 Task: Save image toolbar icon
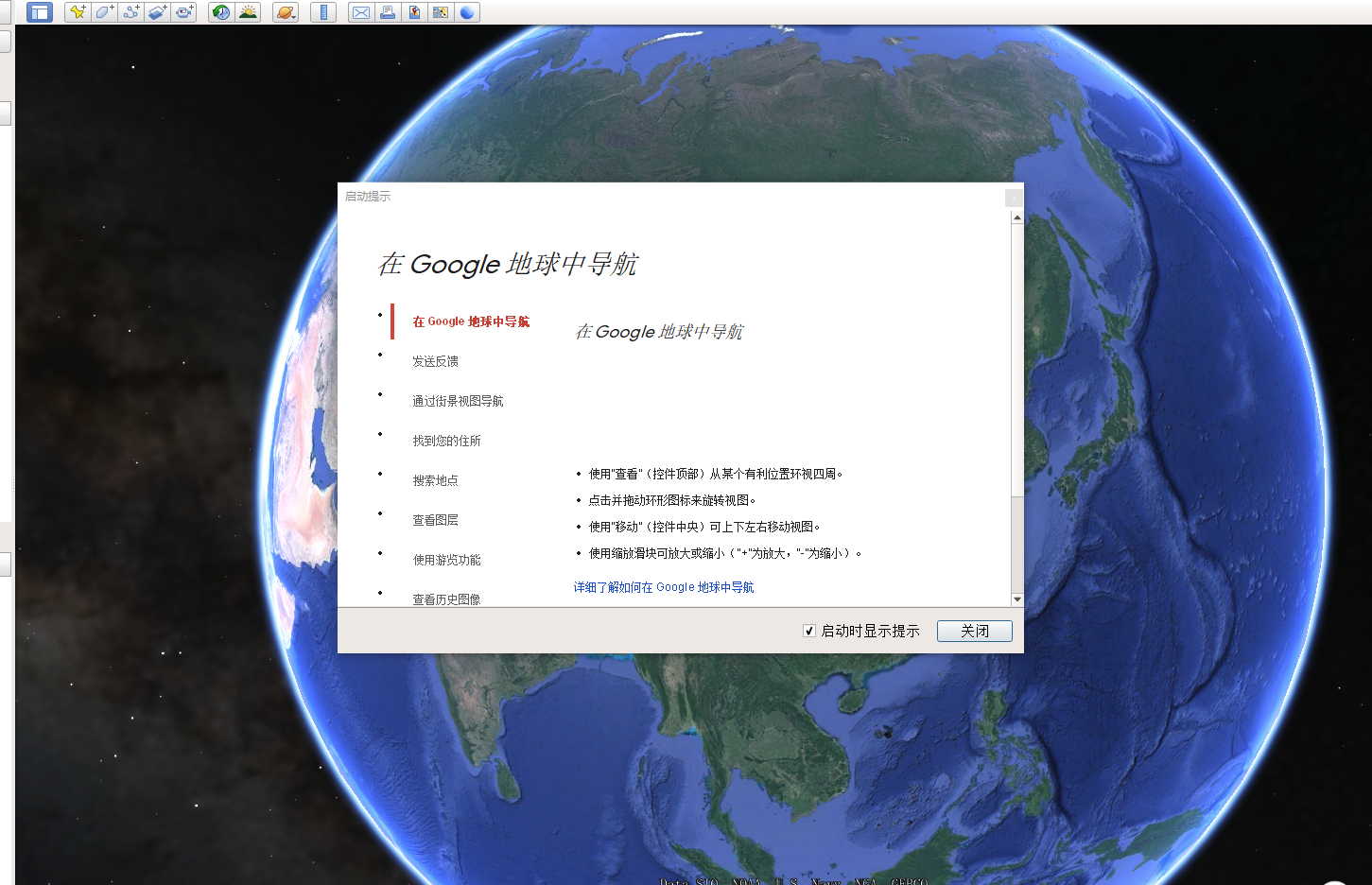pyautogui.click(x=414, y=12)
